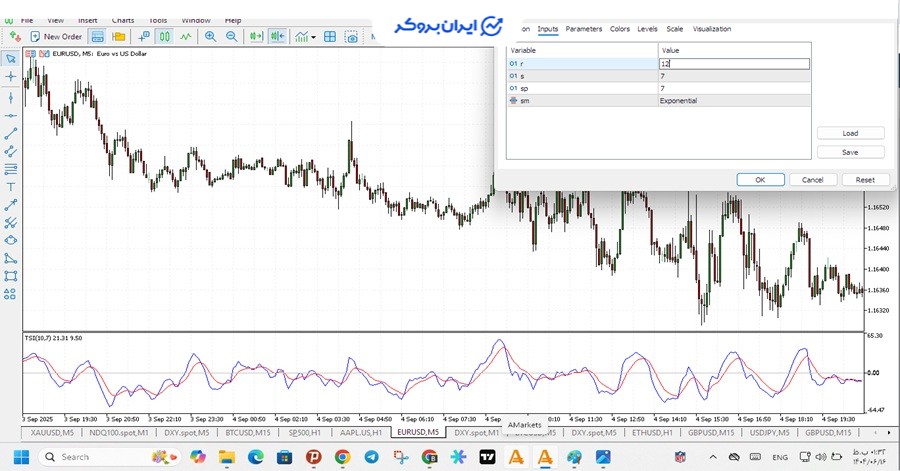Image resolution: width=900 pixels, height=471 pixels.
Task: Zoom in on the chart
Action: click(x=211, y=37)
